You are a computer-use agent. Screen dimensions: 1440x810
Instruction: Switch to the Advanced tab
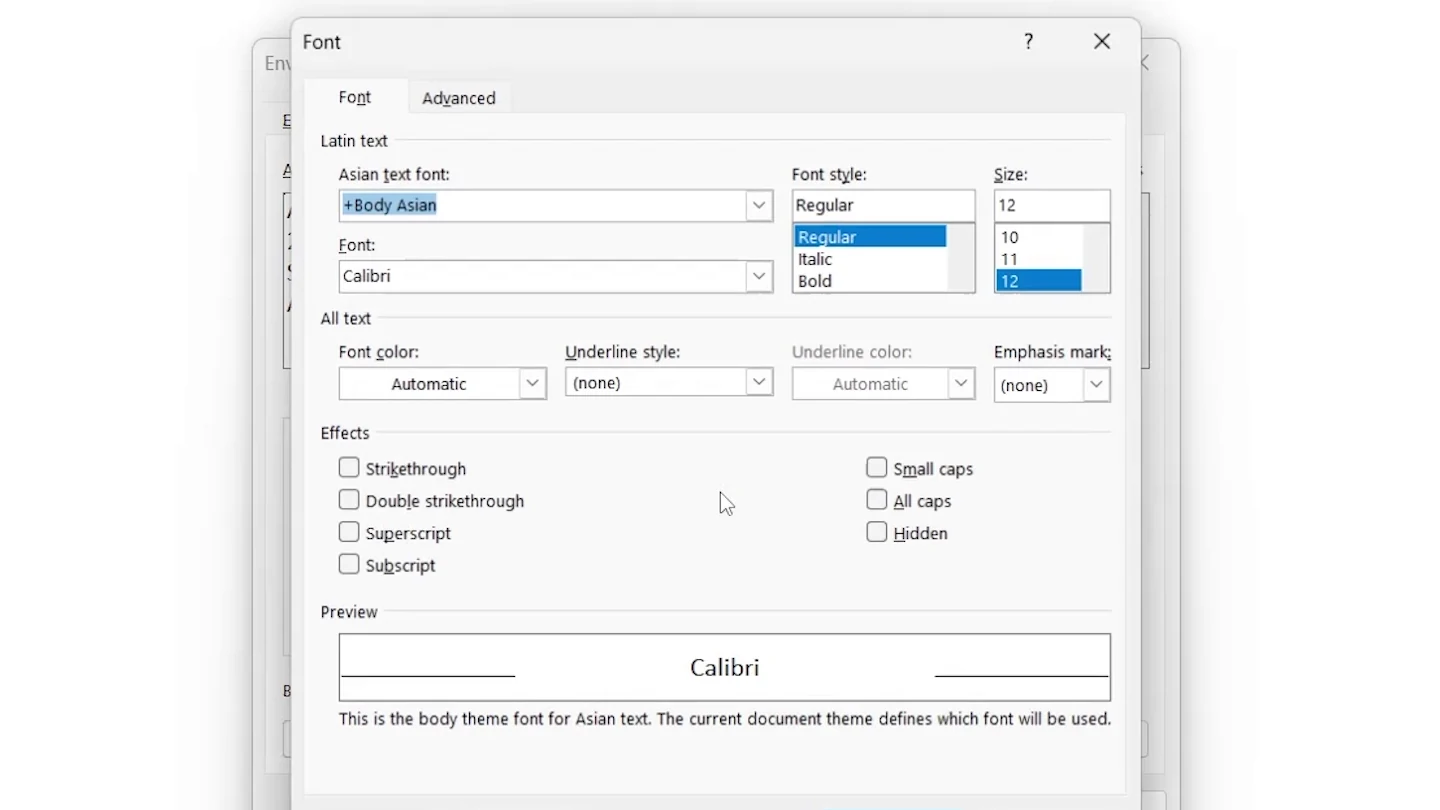pyautogui.click(x=459, y=98)
